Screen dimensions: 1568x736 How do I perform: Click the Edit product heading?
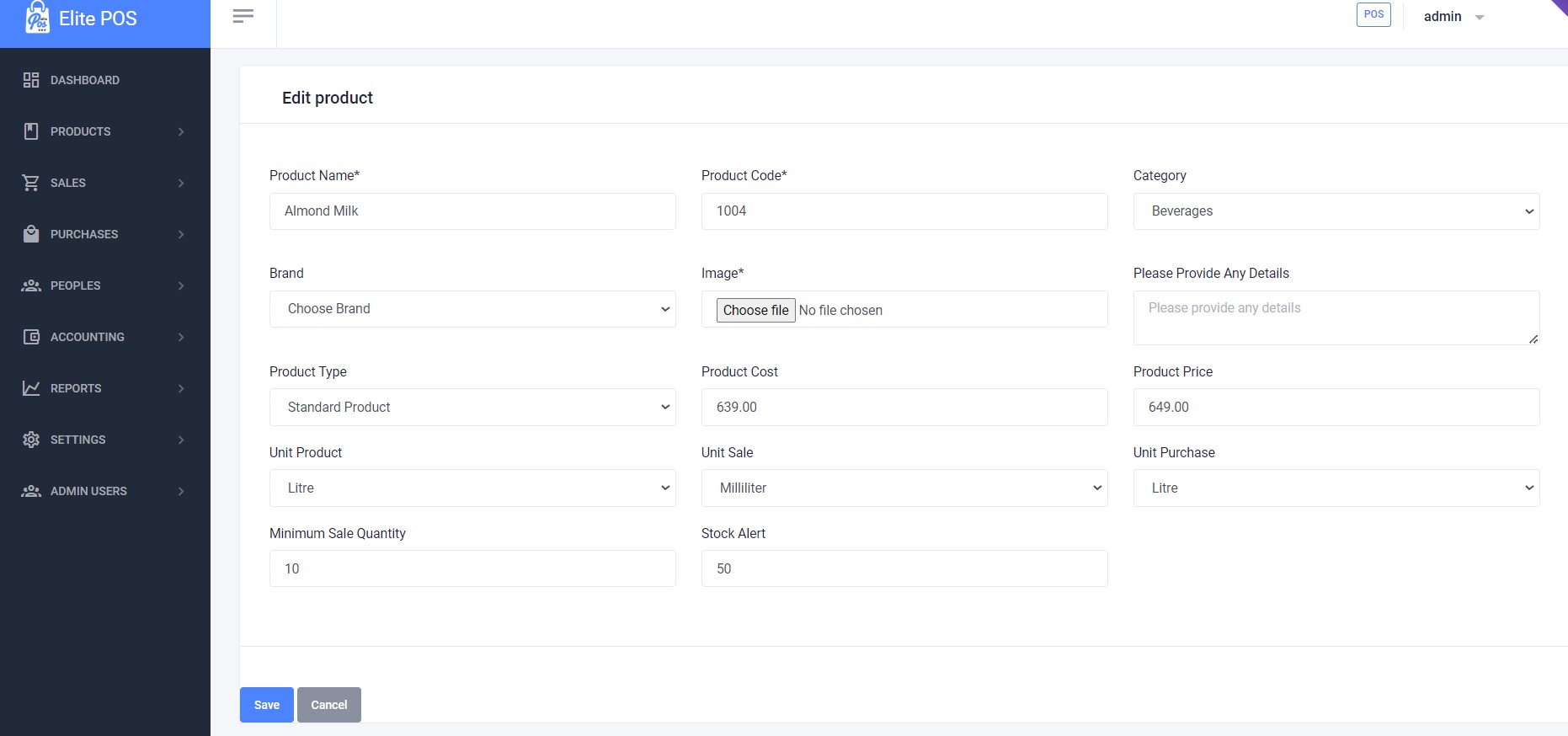328,98
